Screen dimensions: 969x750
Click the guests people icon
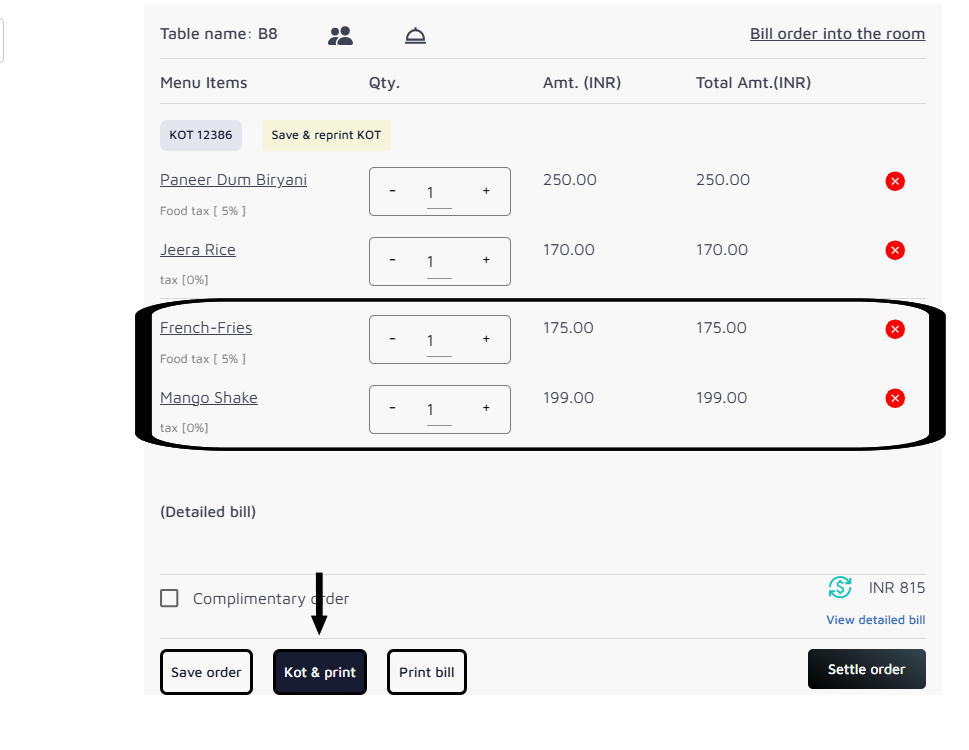340,36
